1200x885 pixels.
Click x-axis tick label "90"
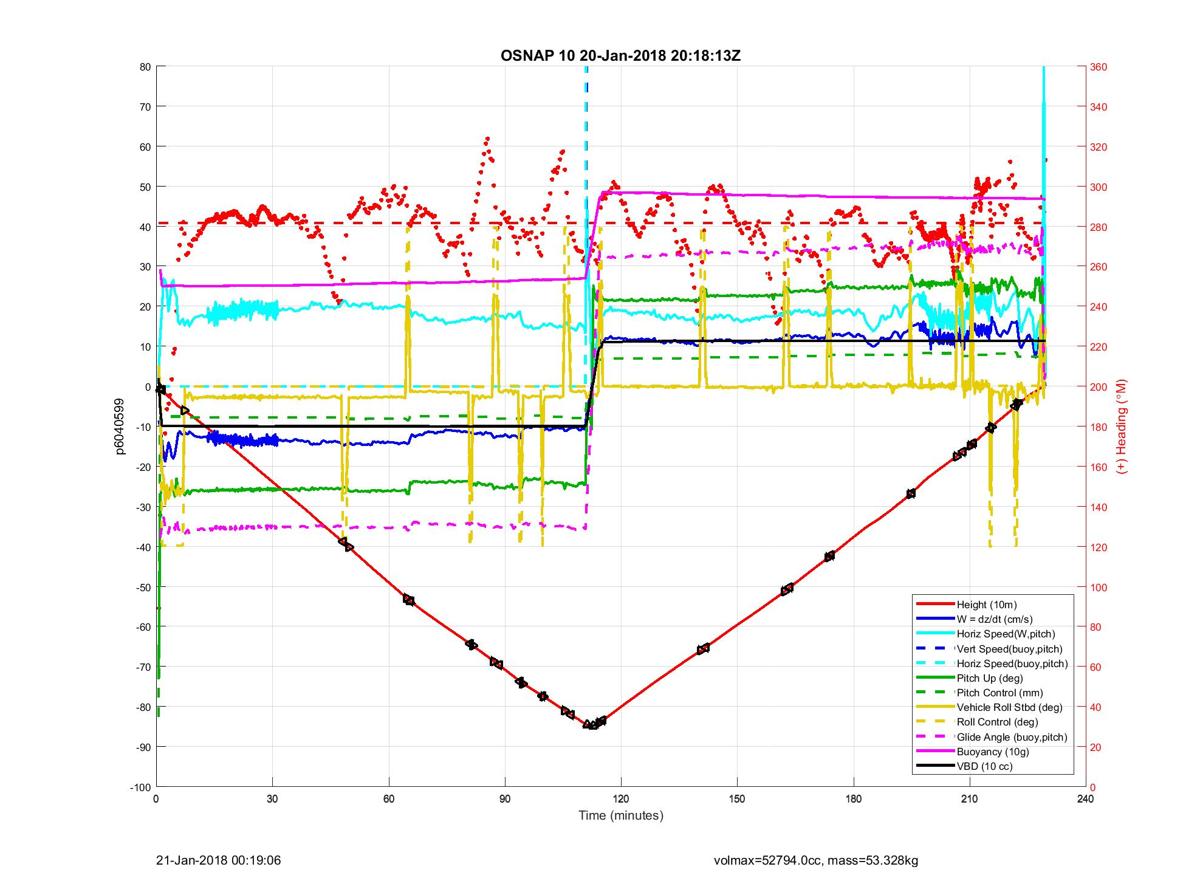tap(504, 800)
